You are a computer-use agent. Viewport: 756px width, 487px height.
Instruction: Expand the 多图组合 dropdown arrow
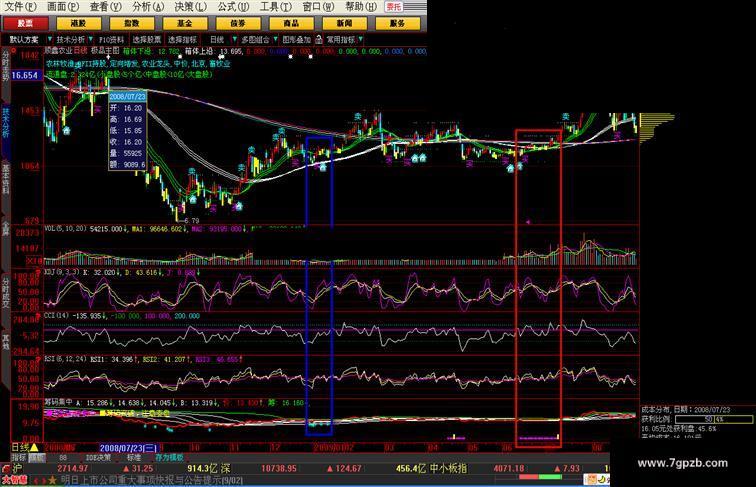pyautogui.click(x=275, y=39)
